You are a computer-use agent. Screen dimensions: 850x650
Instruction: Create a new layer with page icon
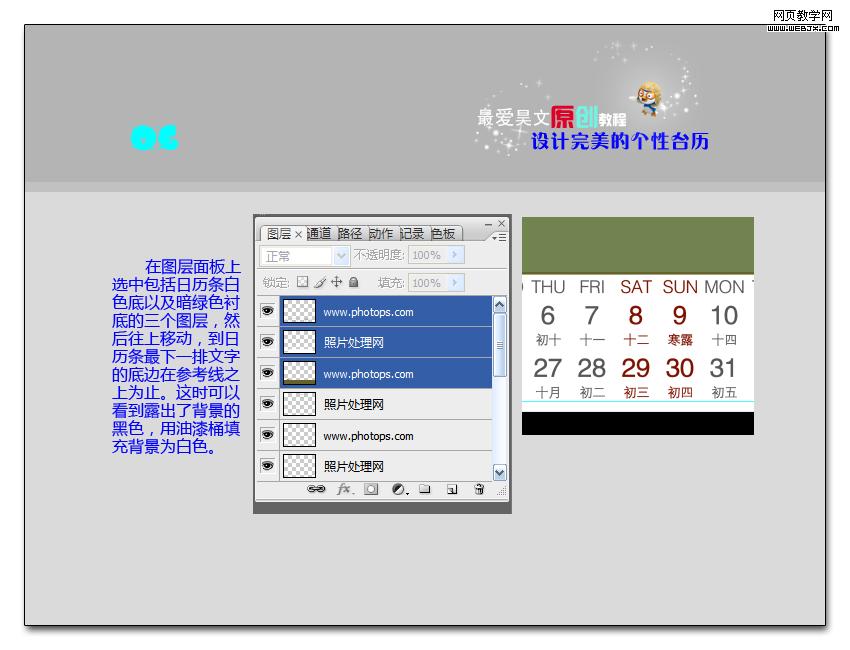[x=452, y=490]
